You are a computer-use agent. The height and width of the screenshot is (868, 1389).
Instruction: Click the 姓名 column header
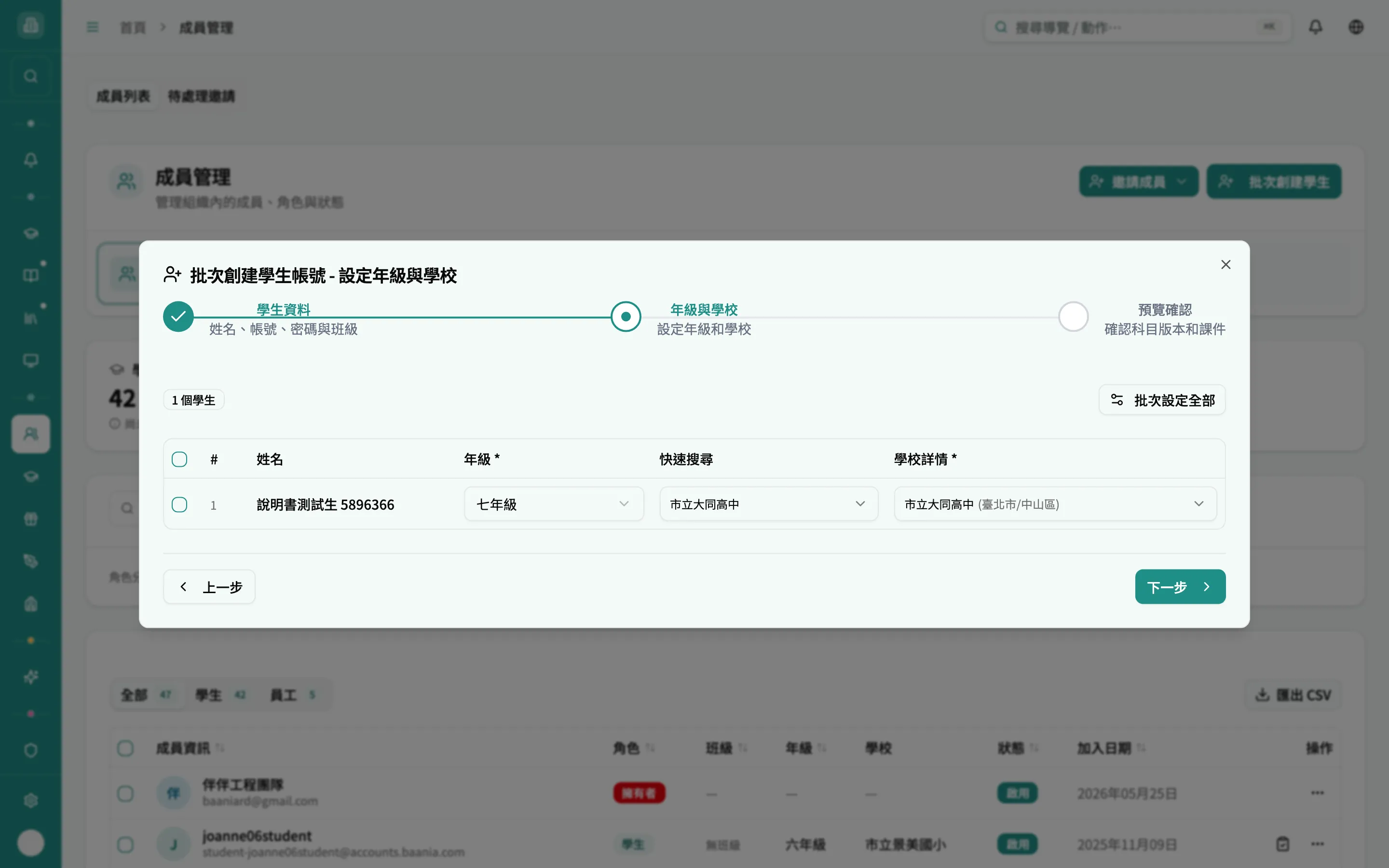coord(269,459)
